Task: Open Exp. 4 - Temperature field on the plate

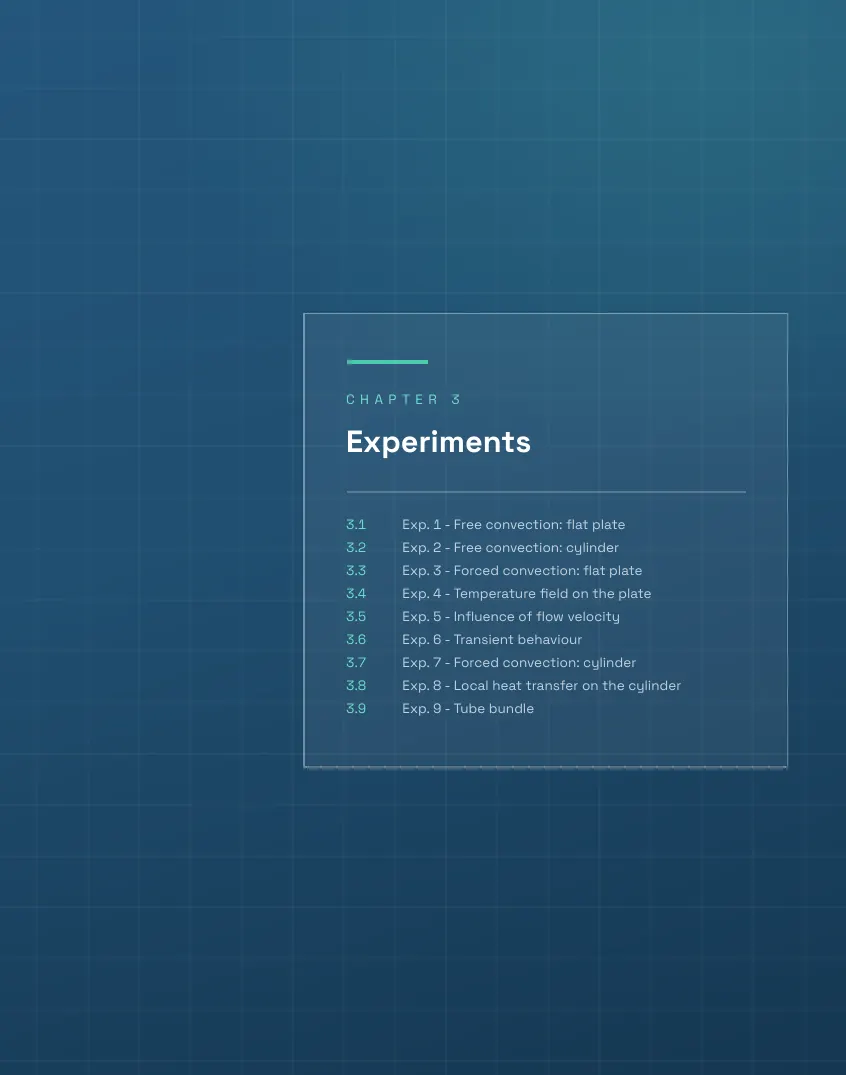Action: tap(527, 594)
